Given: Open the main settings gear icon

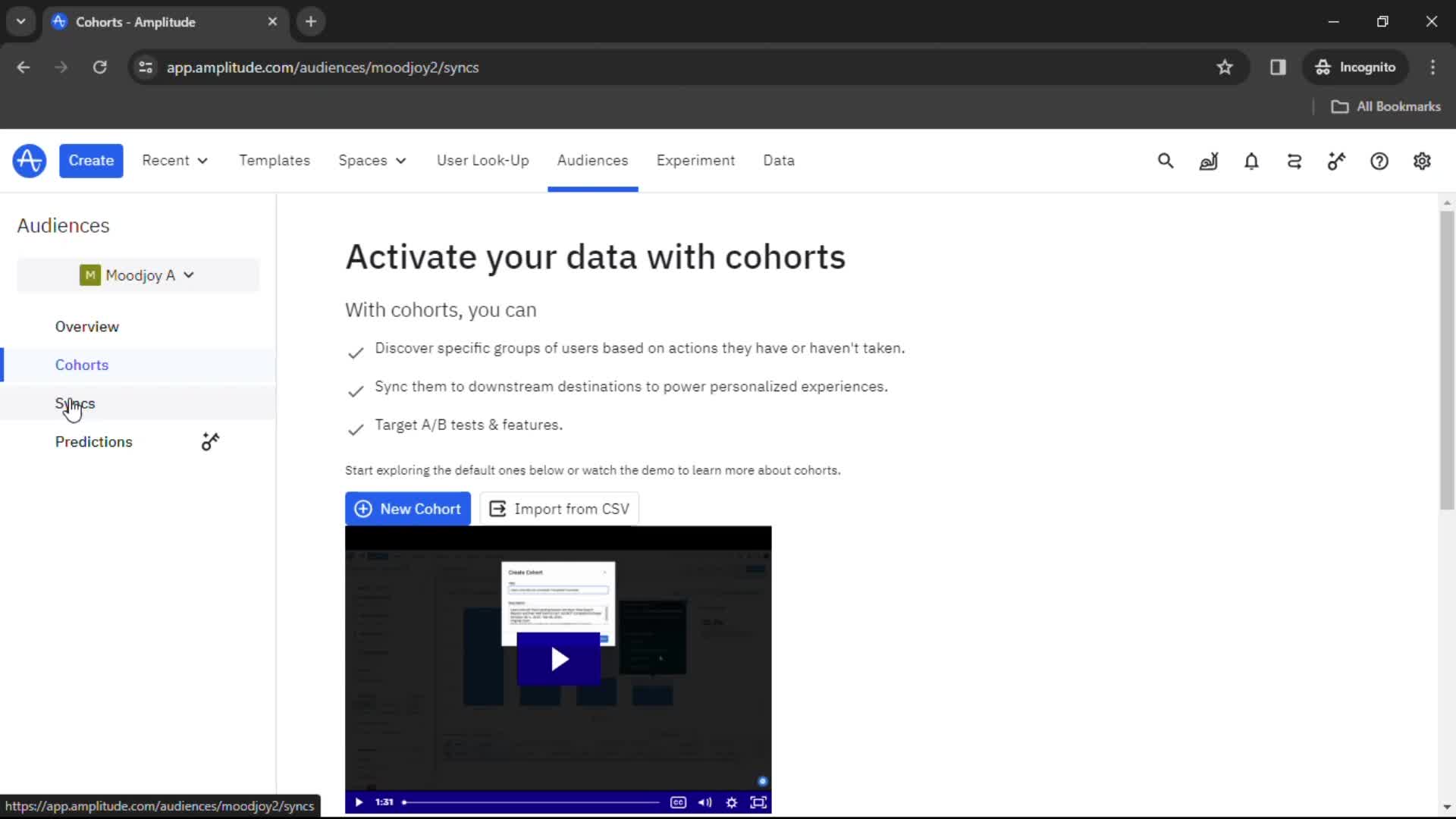Looking at the screenshot, I should (x=1422, y=160).
